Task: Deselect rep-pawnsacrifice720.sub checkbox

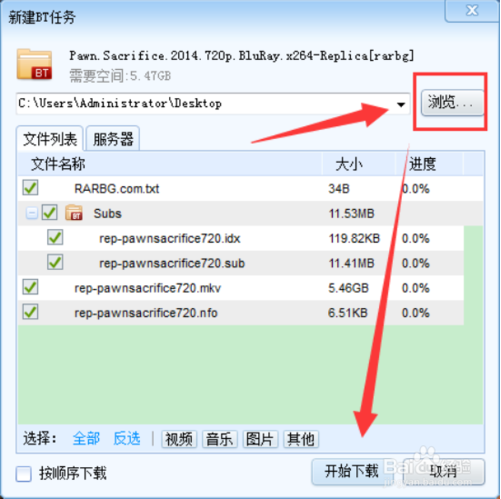Action: (x=55, y=263)
